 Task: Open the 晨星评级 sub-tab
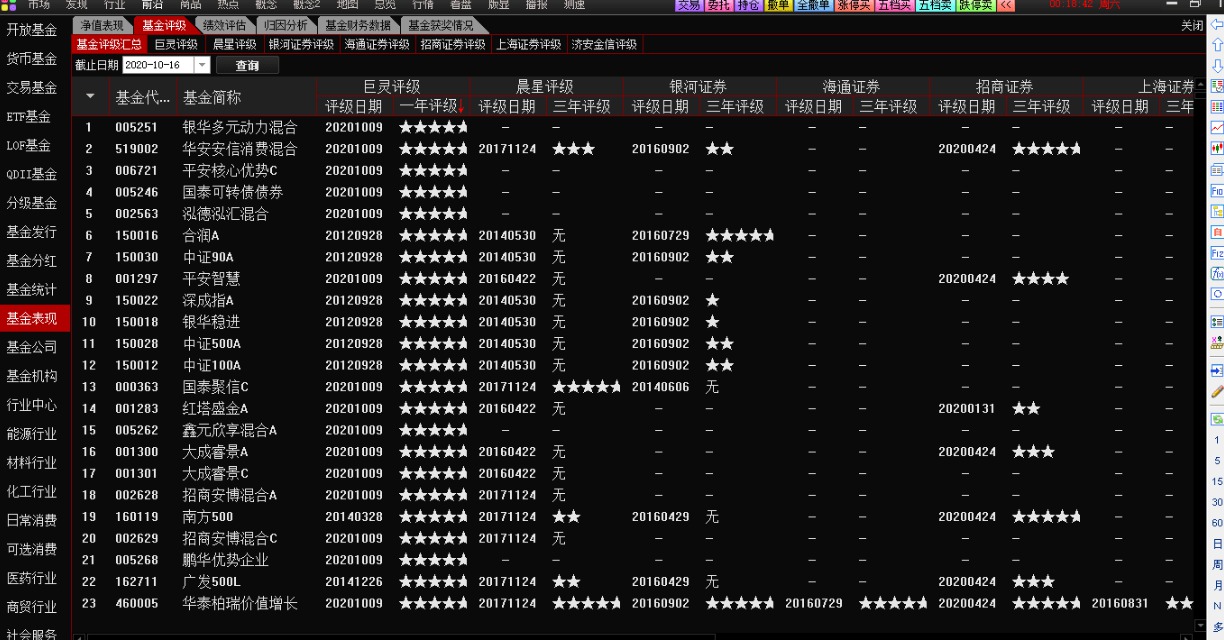pyautogui.click(x=234, y=45)
